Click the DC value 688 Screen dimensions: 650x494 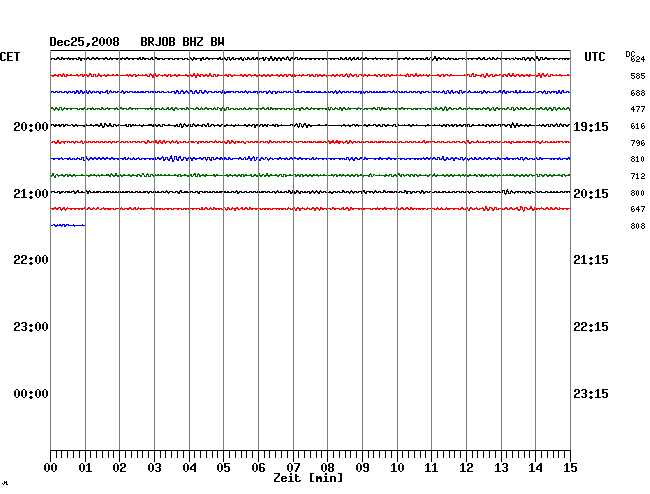[638, 93]
